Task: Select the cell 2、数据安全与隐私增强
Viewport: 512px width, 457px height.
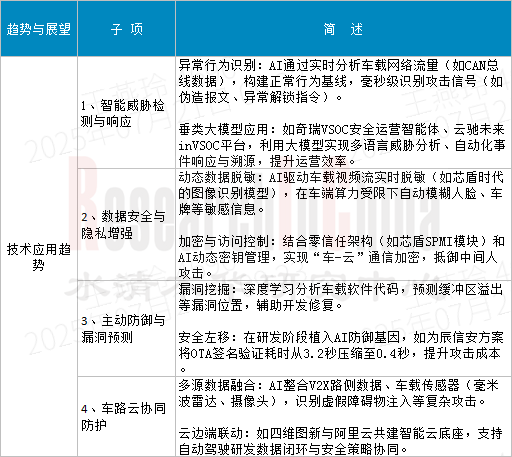Action: click(x=126, y=224)
